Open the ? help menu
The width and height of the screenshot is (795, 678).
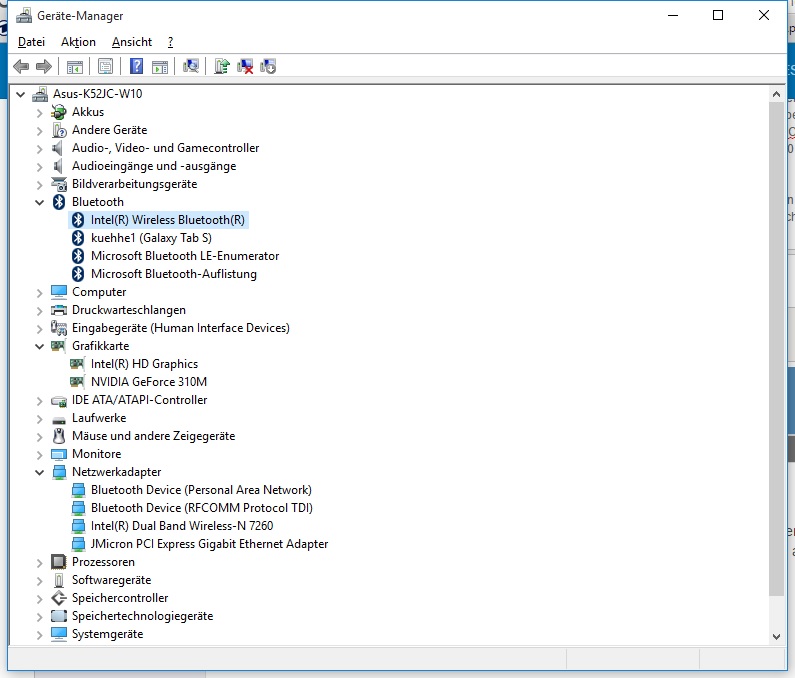click(170, 42)
